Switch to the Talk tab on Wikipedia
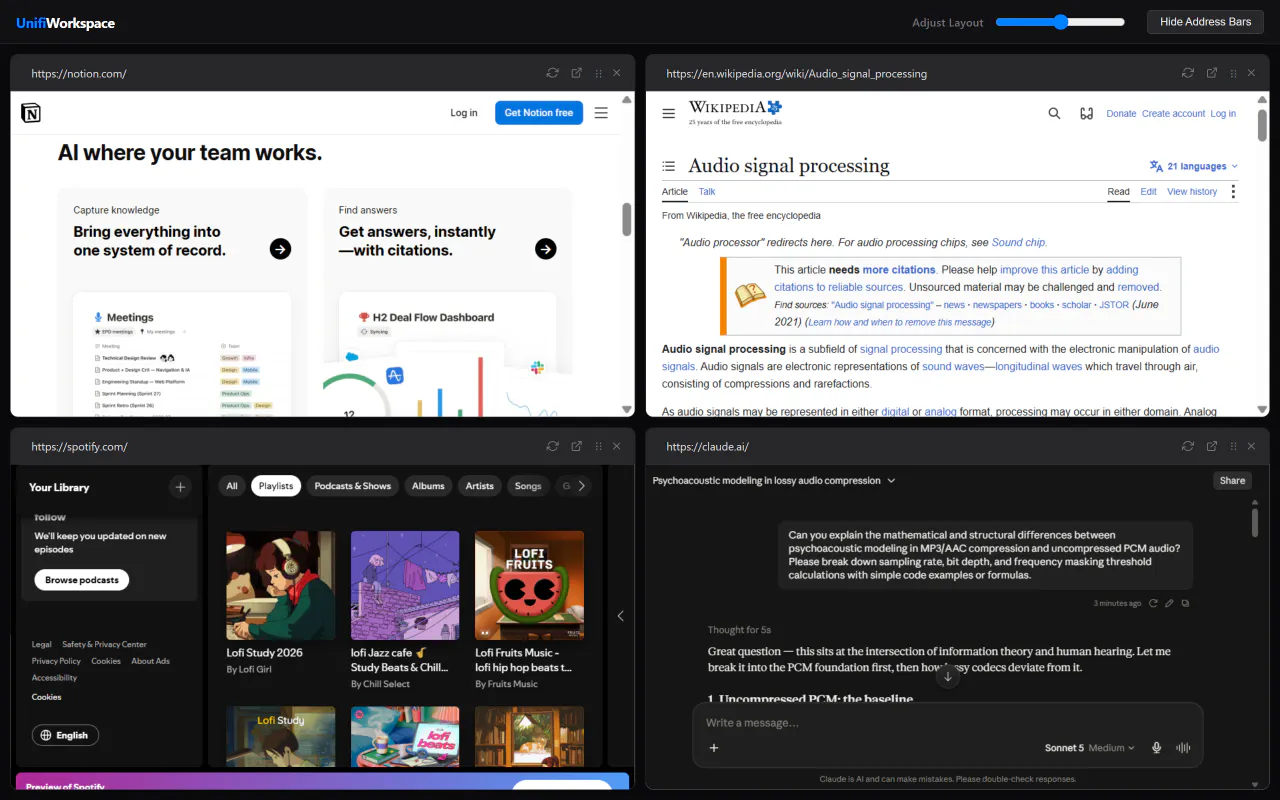The width and height of the screenshot is (1280, 800). coord(707,191)
